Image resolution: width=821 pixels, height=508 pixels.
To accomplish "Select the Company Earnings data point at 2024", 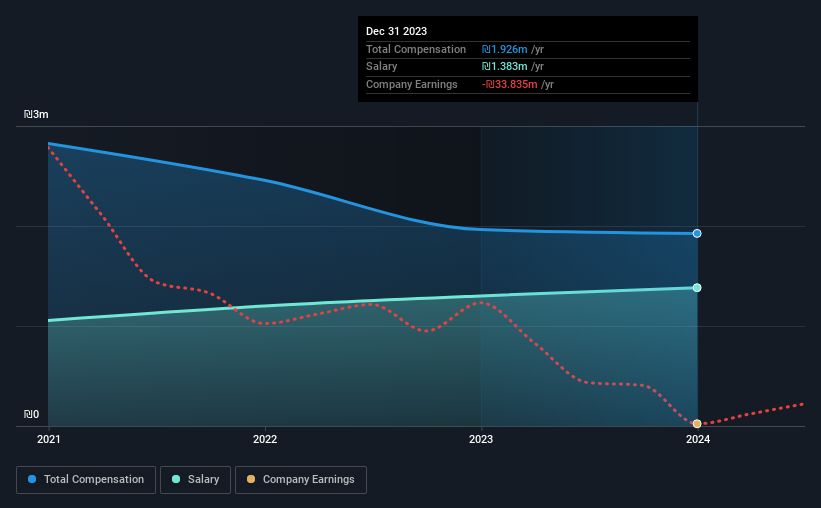I will point(697,424).
